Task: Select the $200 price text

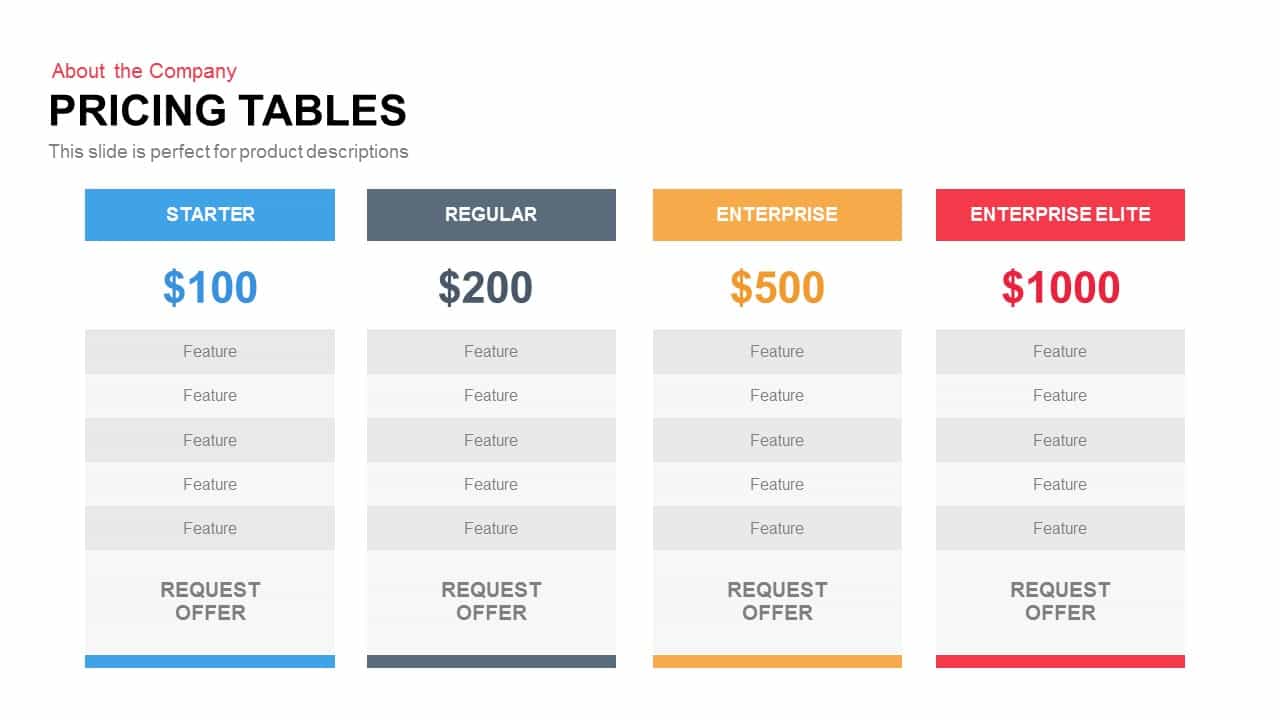Action: [485, 288]
